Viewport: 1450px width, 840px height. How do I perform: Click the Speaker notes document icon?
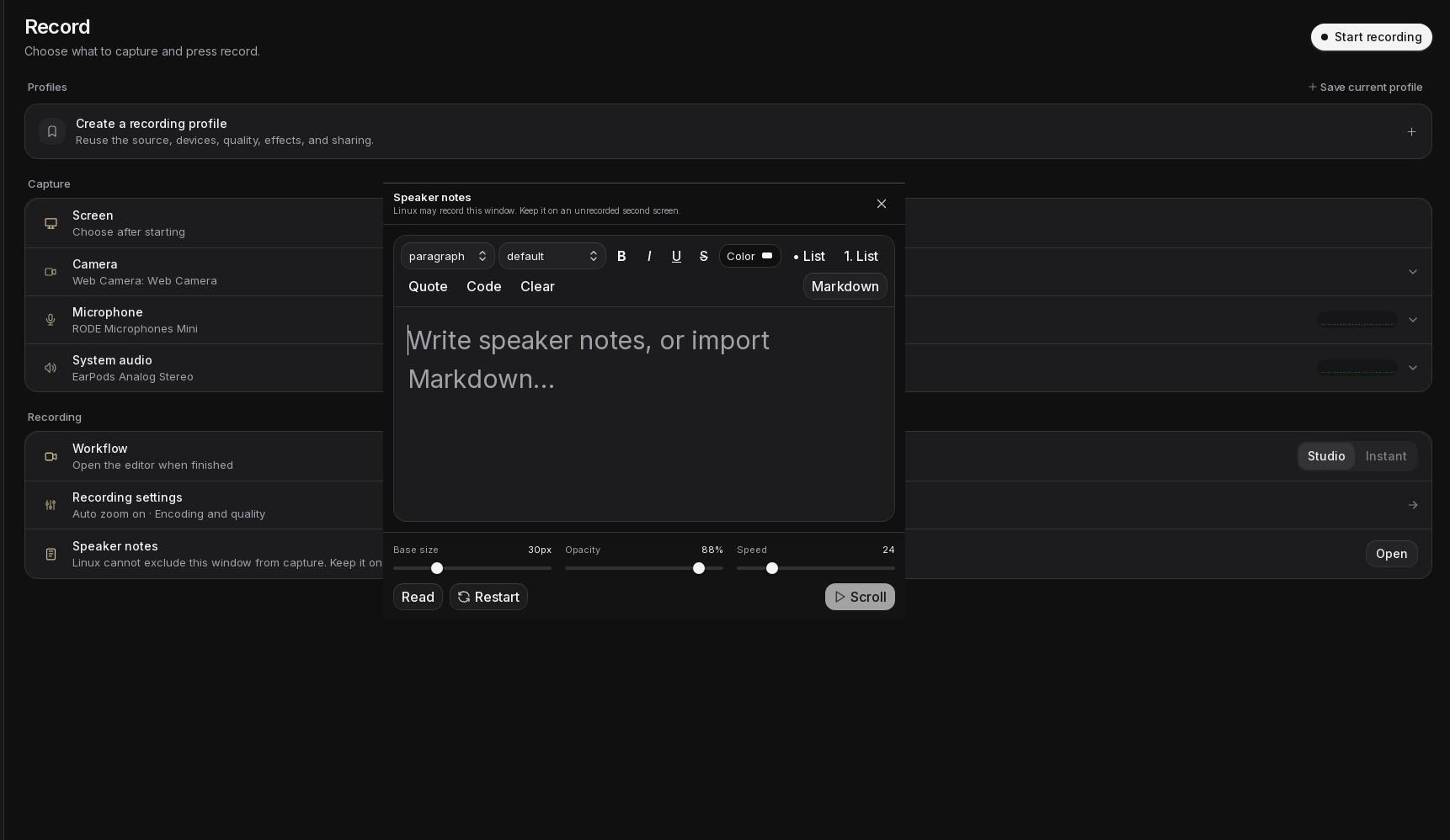tap(51, 554)
